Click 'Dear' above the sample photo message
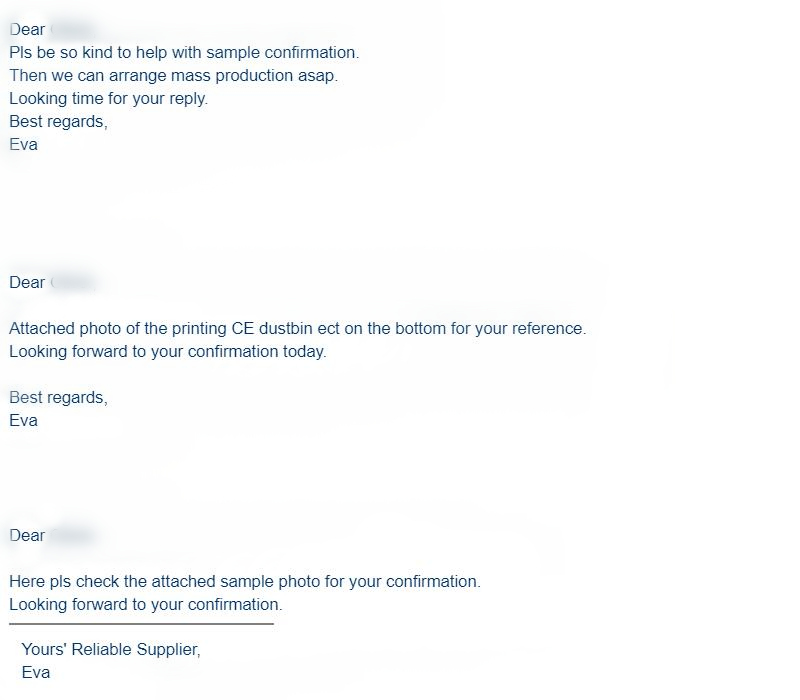Screen dimensions: 800x700 click(27, 535)
